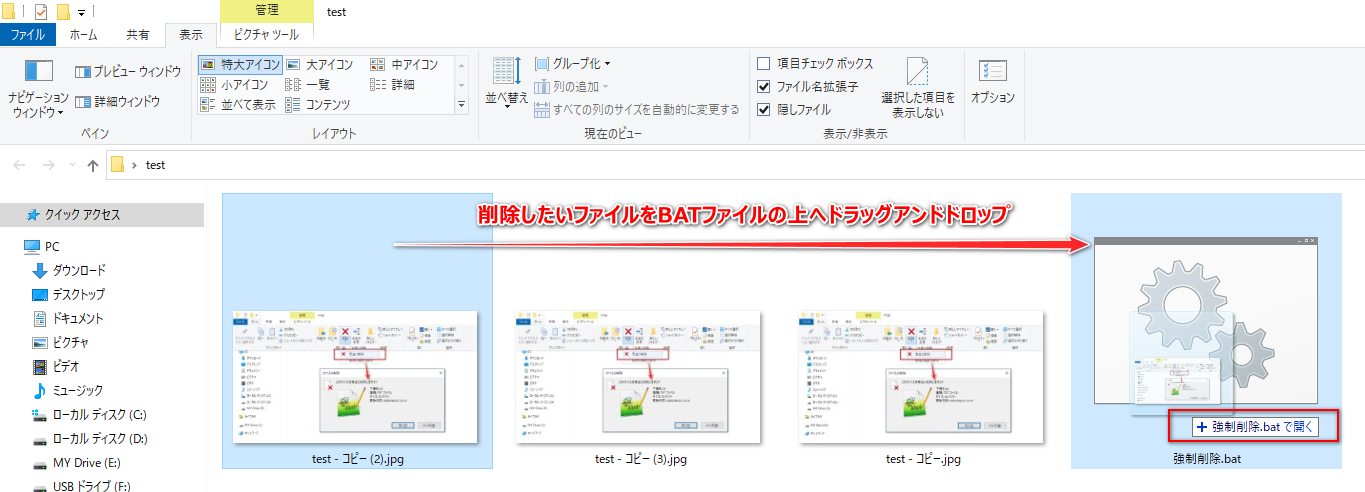
Task: Select コンテンツ layout
Action: 318,104
